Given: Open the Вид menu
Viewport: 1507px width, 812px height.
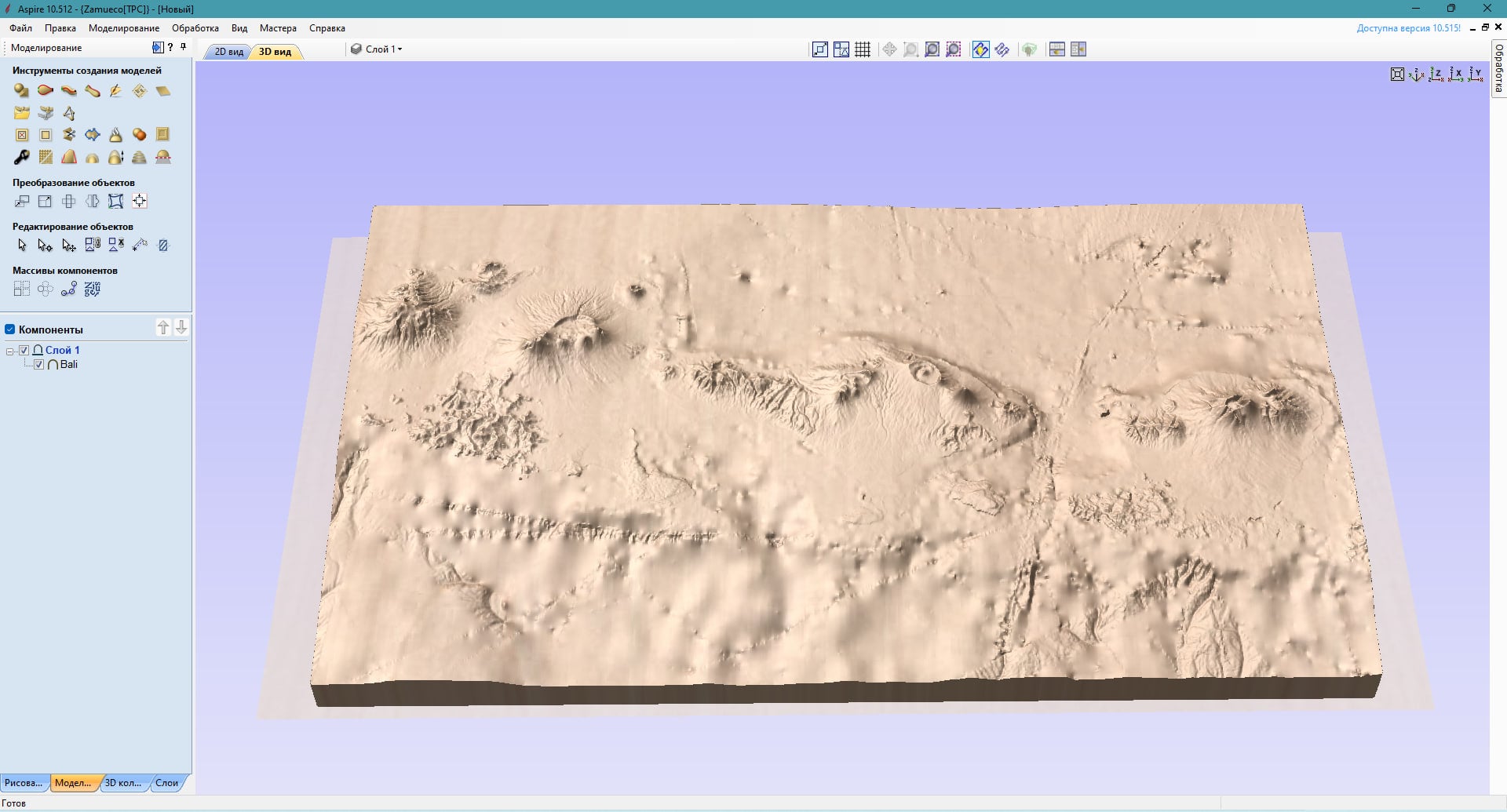Looking at the screenshot, I should [x=239, y=28].
